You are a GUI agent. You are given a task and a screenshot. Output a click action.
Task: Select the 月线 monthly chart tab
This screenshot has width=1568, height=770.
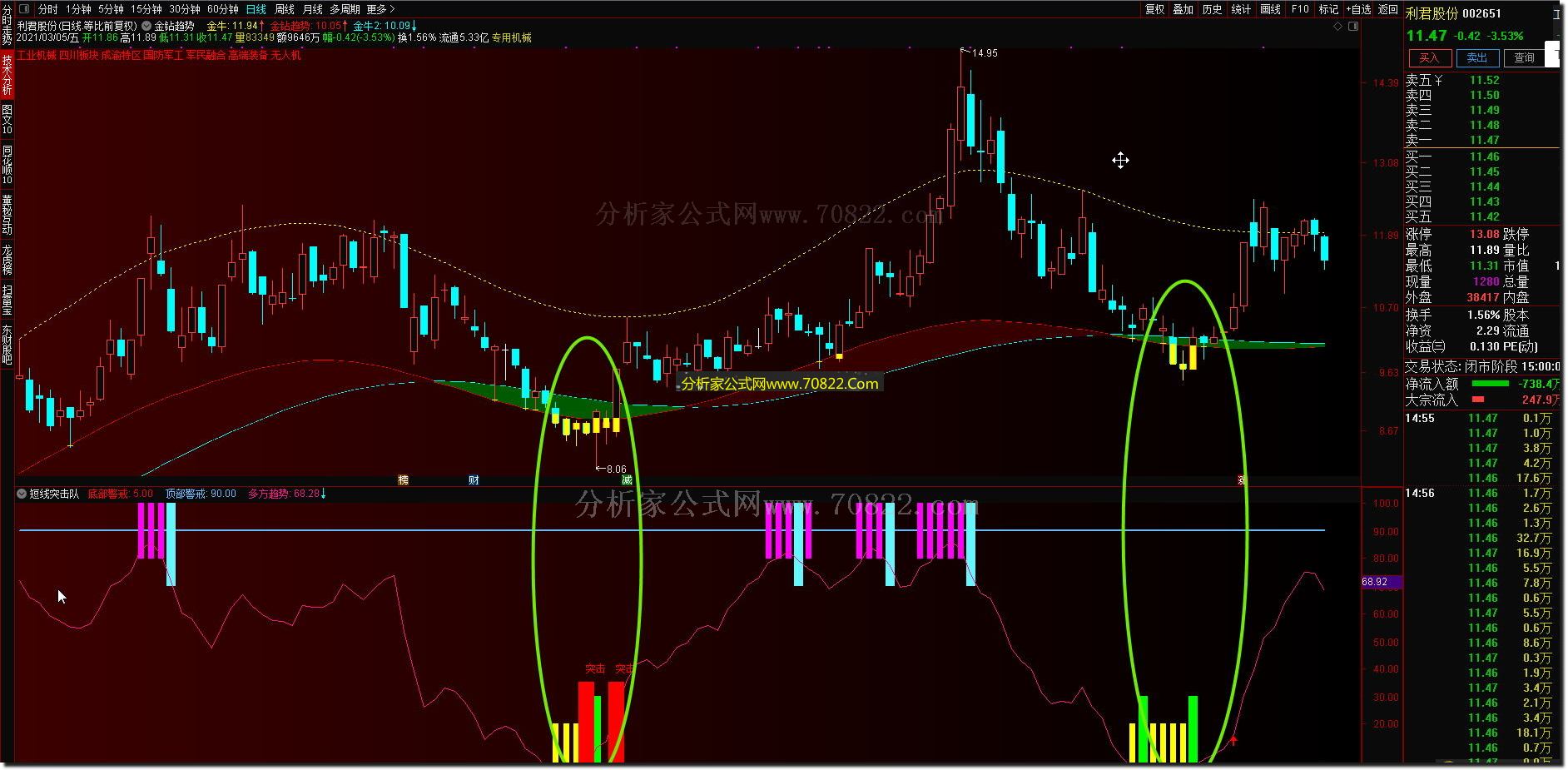pyautogui.click(x=313, y=9)
